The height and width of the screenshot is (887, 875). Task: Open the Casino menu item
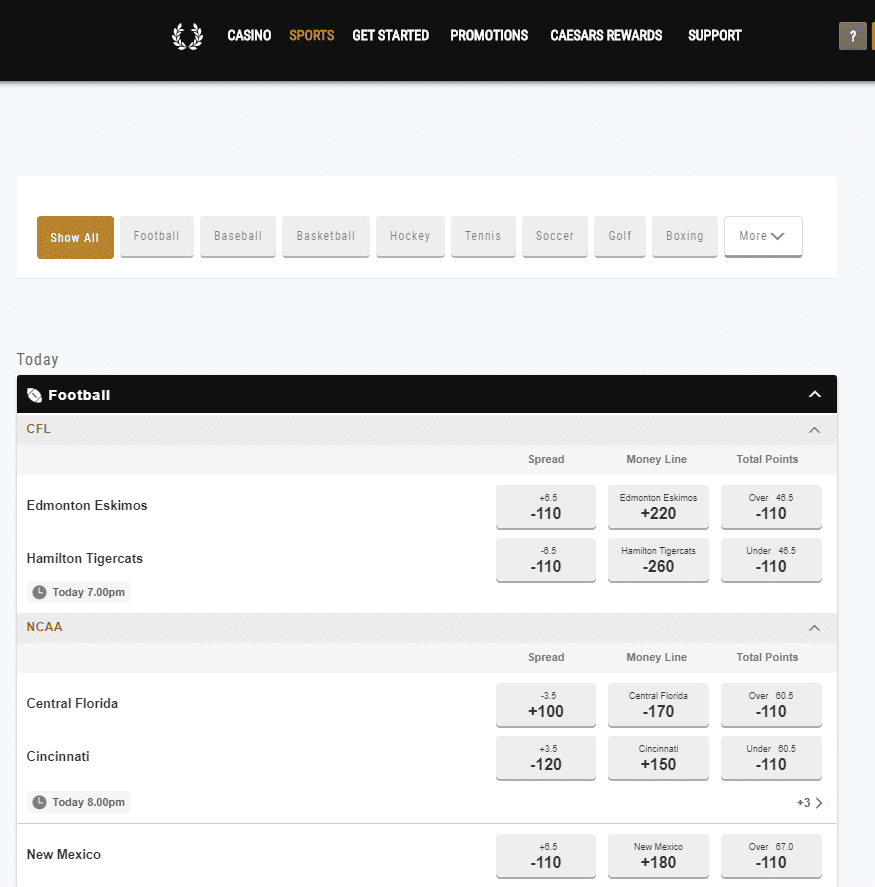249,36
